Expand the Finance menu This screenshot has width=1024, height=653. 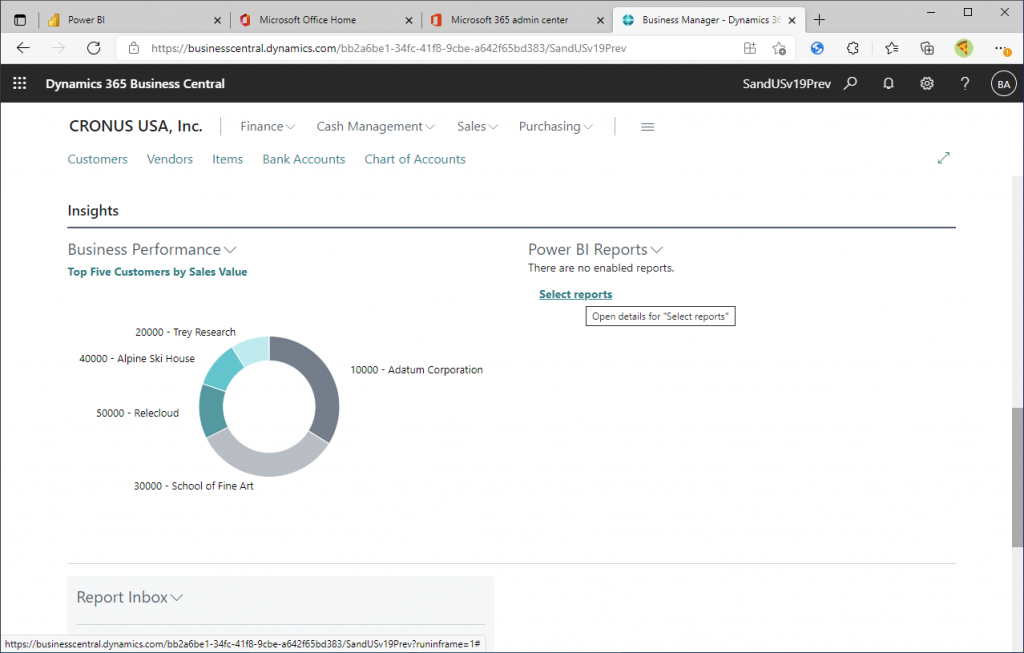tap(268, 127)
